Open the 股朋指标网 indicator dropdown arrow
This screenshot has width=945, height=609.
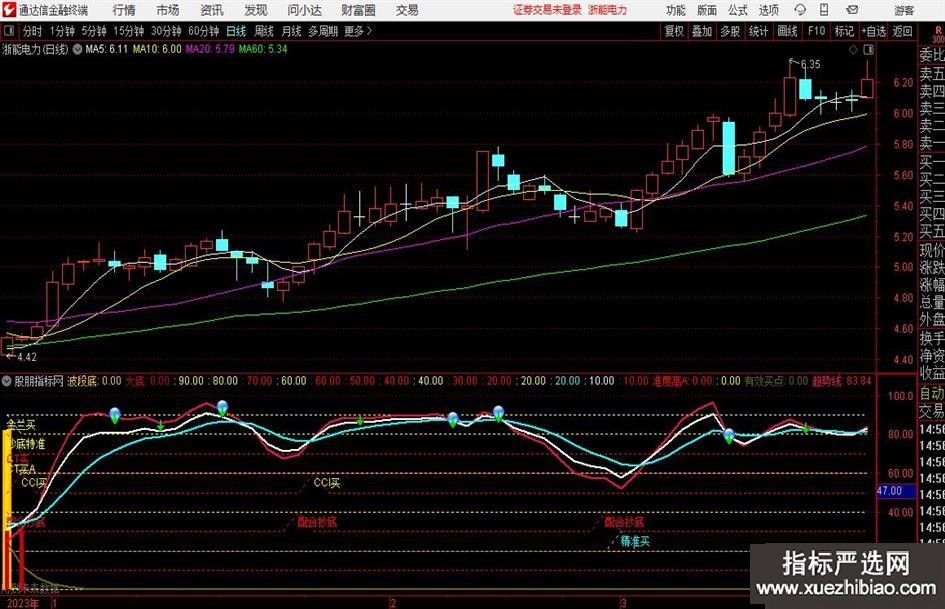(x=7, y=381)
